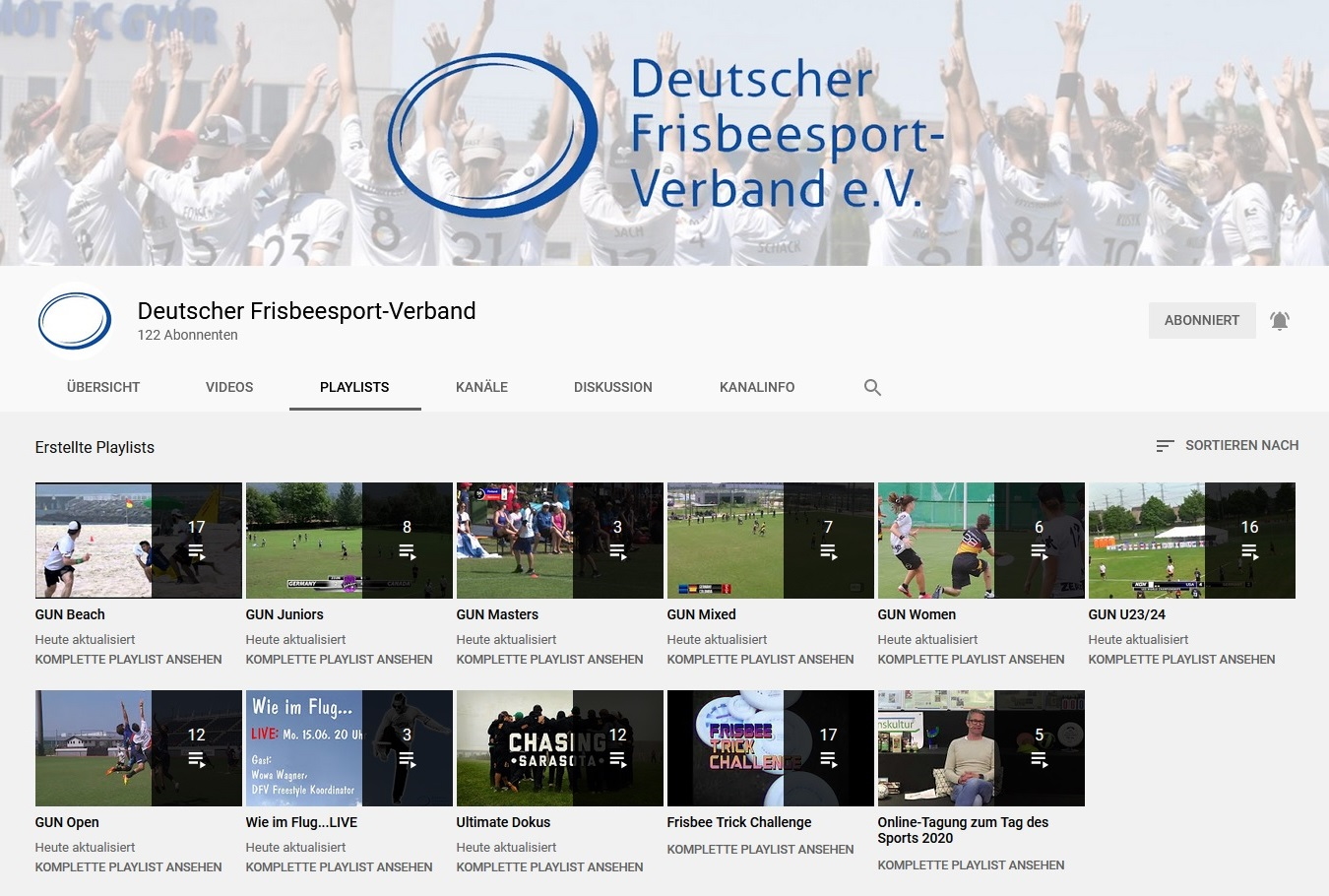The width and height of the screenshot is (1329, 896).
Task: Click playlist icon on Ultimate Dokus thumbnail
Action: click(x=617, y=760)
